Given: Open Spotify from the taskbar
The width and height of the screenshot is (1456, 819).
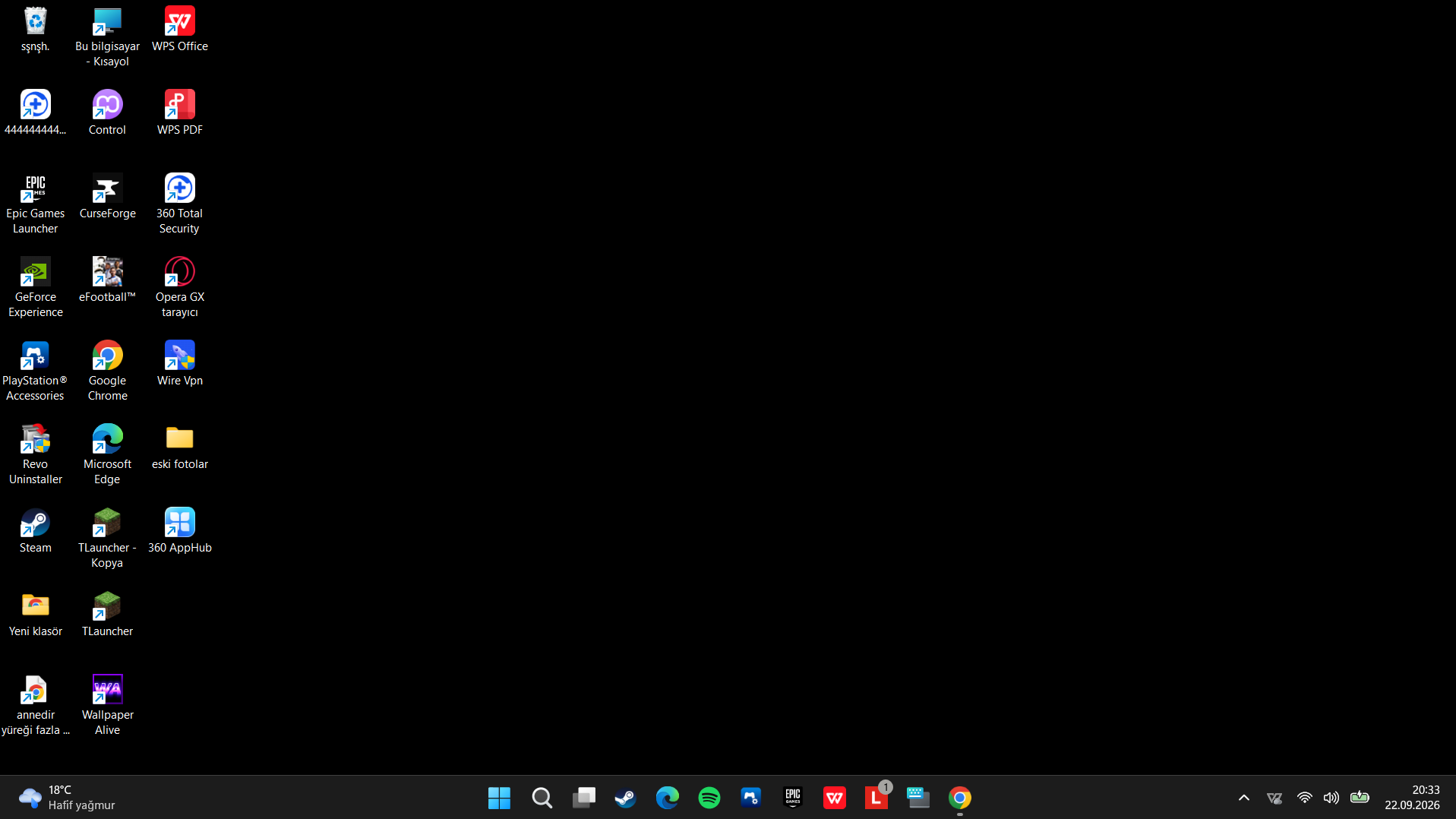Looking at the screenshot, I should tap(709, 798).
